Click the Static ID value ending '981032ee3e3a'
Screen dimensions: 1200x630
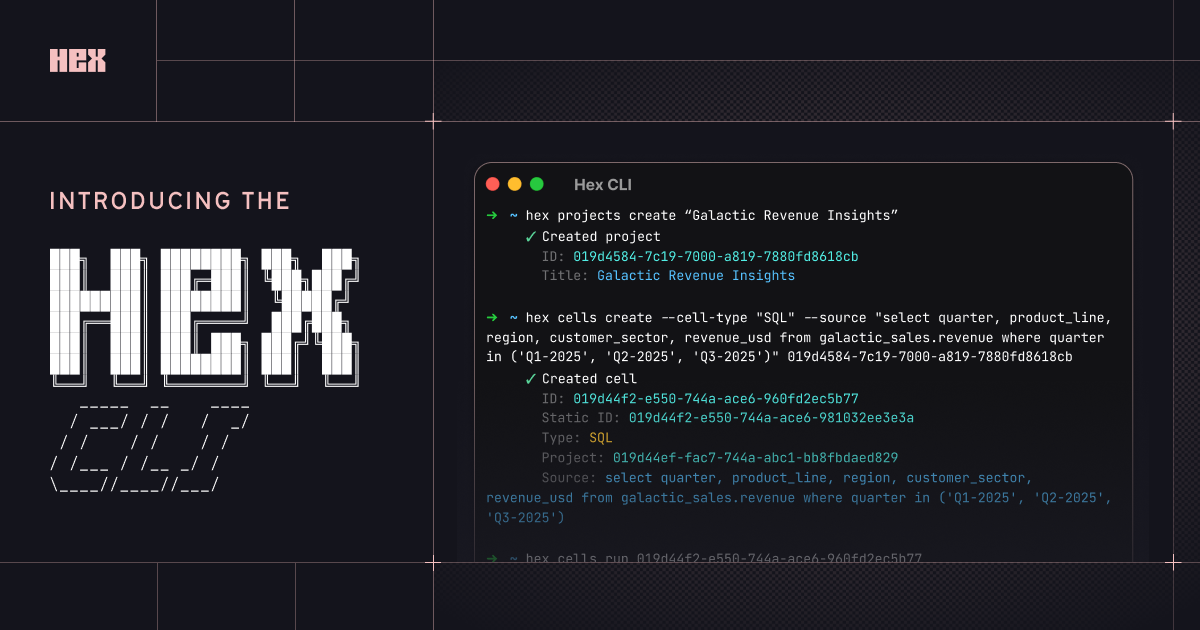point(771,418)
